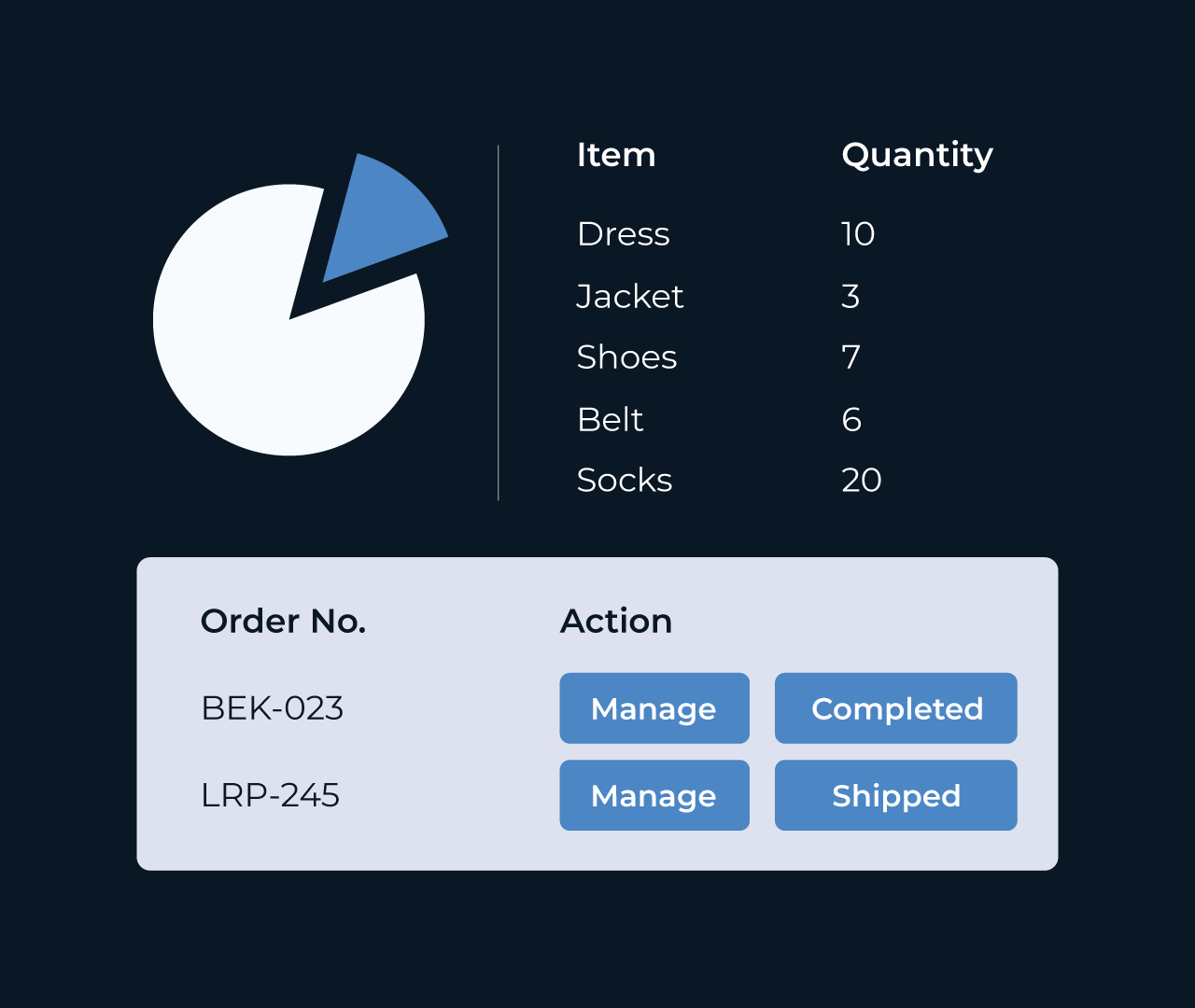Open order number LRP-245
This screenshot has width=1195, height=1008.
pos(271,795)
